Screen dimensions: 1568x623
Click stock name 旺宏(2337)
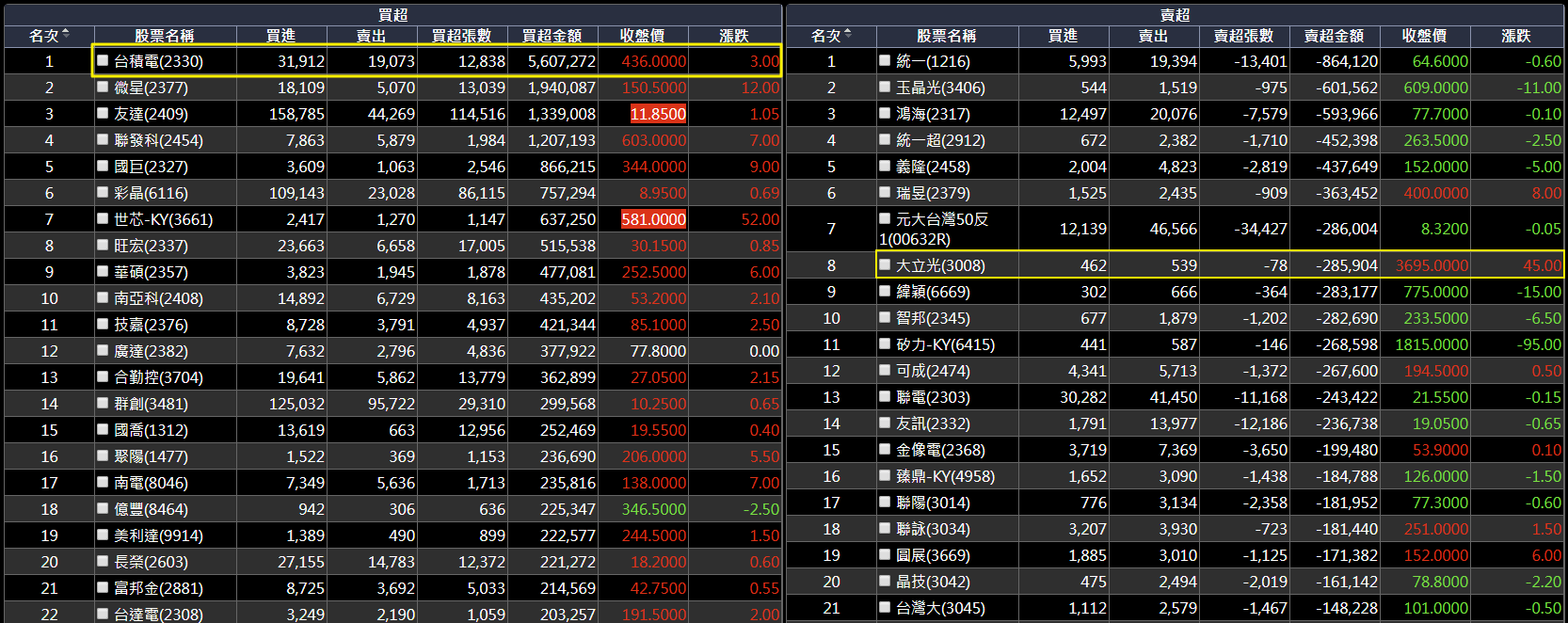click(x=151, y=246)
